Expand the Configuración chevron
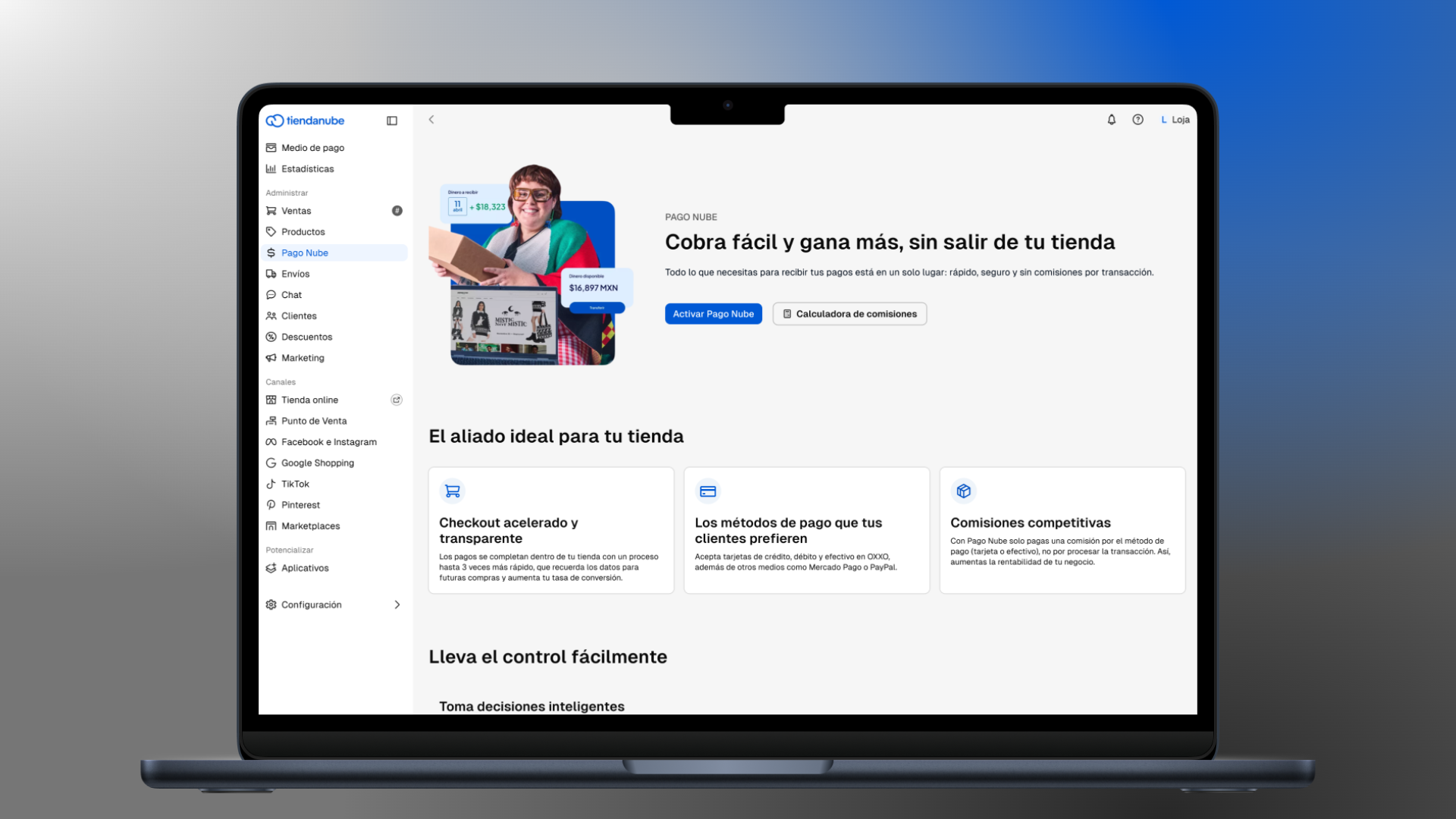The height and width of the screenshot is (819, 1456). pos(397,604)
